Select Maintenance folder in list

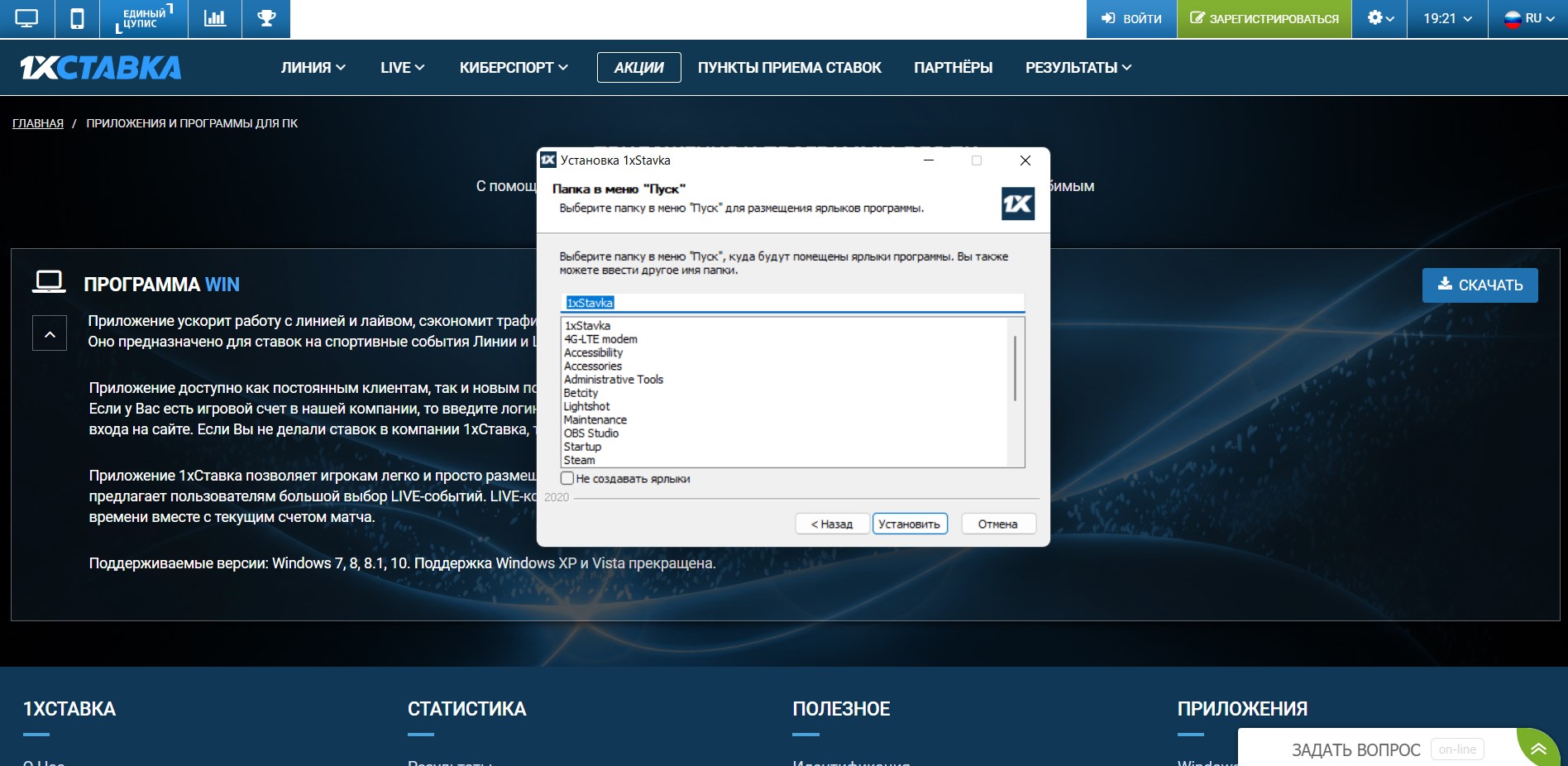[x=595, y=419]
